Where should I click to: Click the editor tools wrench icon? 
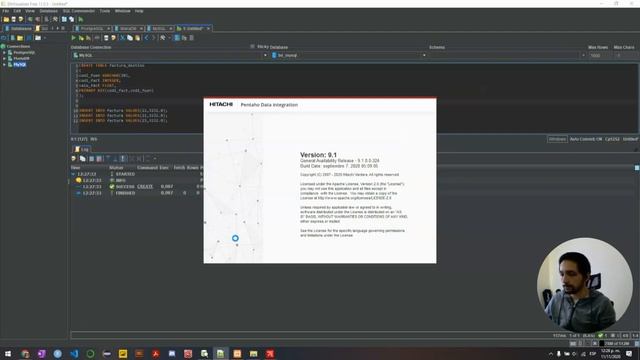[163, 38]
